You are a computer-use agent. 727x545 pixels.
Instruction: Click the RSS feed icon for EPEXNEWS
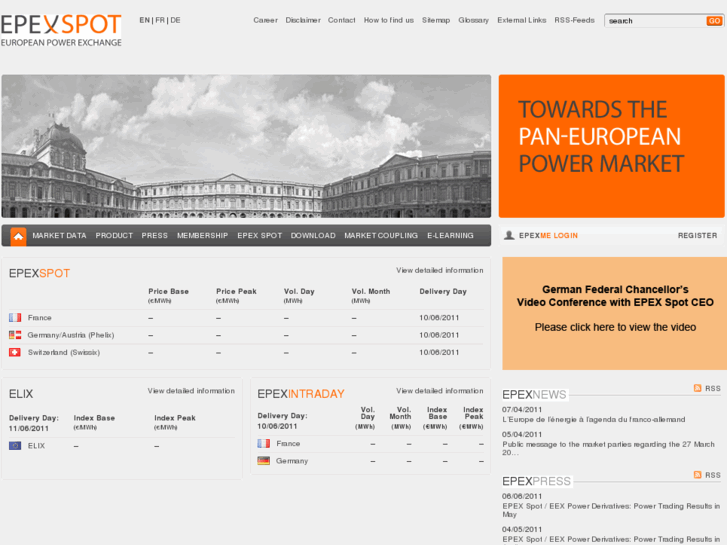(x=697, y=388)
